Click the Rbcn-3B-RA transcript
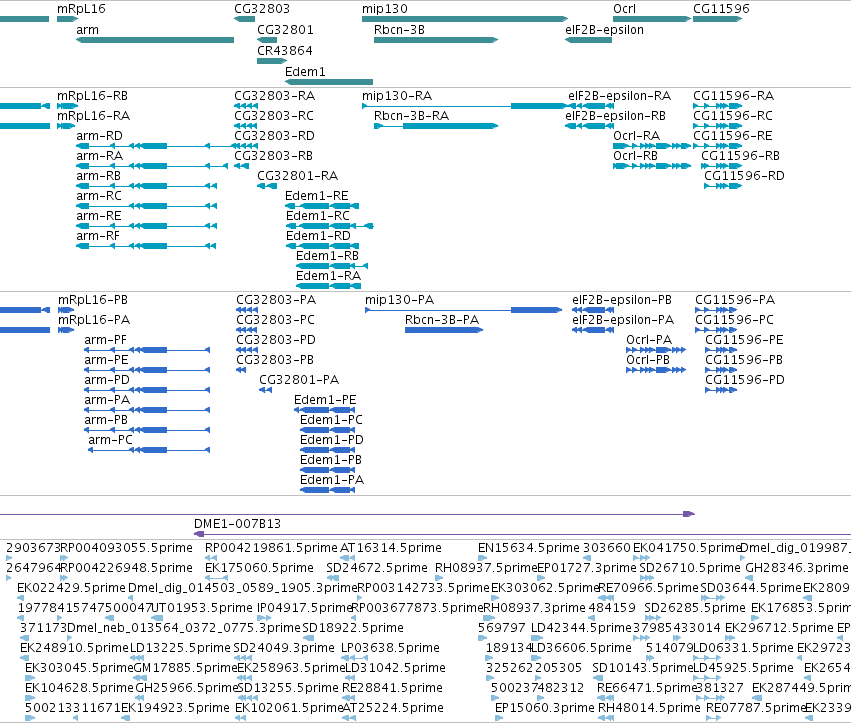 pos(436,126)
